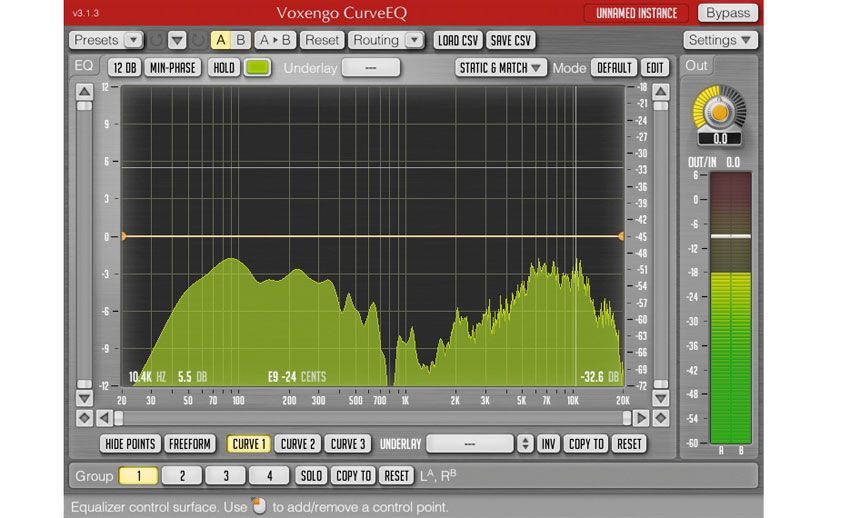850x518 pixels.
Task: Open the bottom Underlay selector
Action: coord(469,444)
